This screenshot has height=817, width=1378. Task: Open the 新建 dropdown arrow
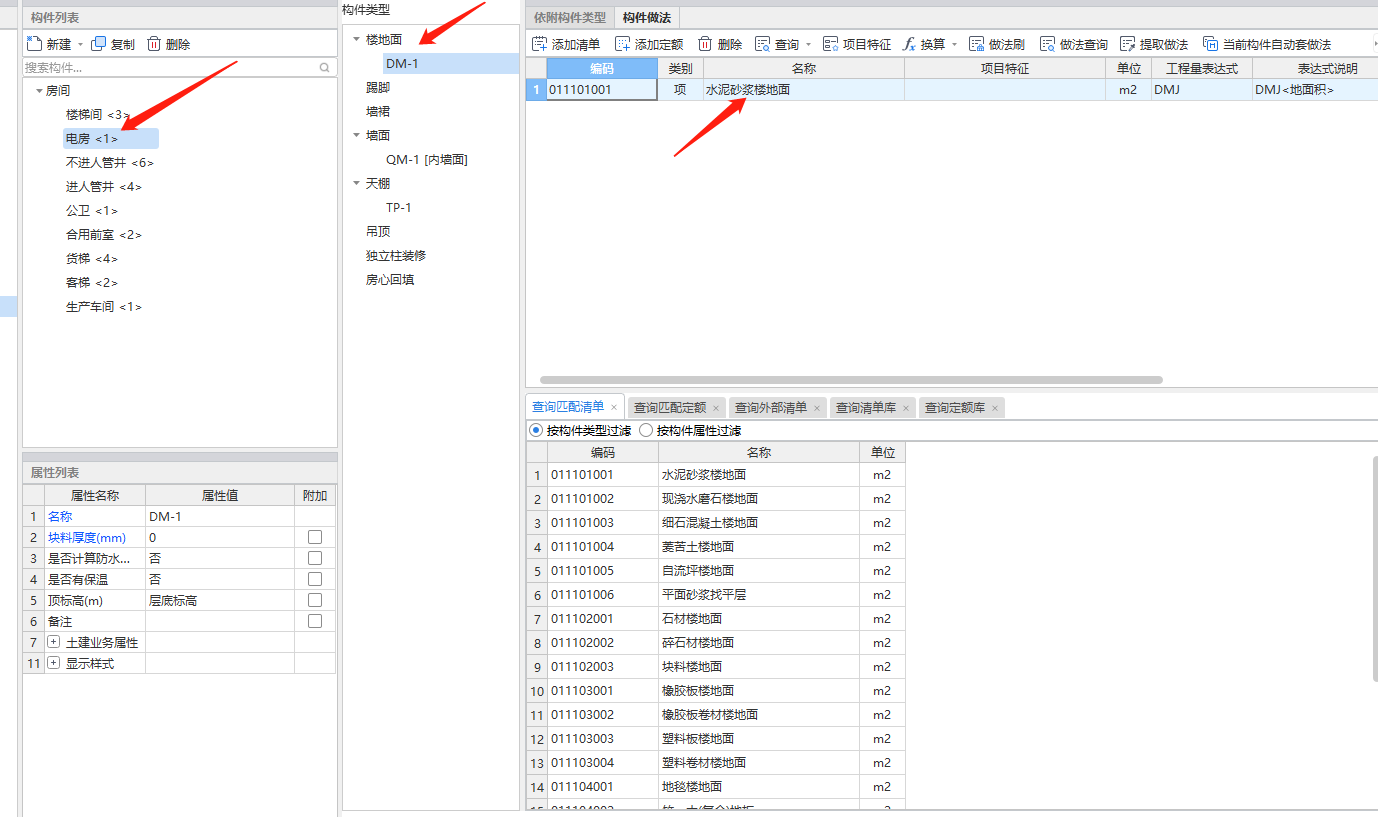tap(80, 45)
